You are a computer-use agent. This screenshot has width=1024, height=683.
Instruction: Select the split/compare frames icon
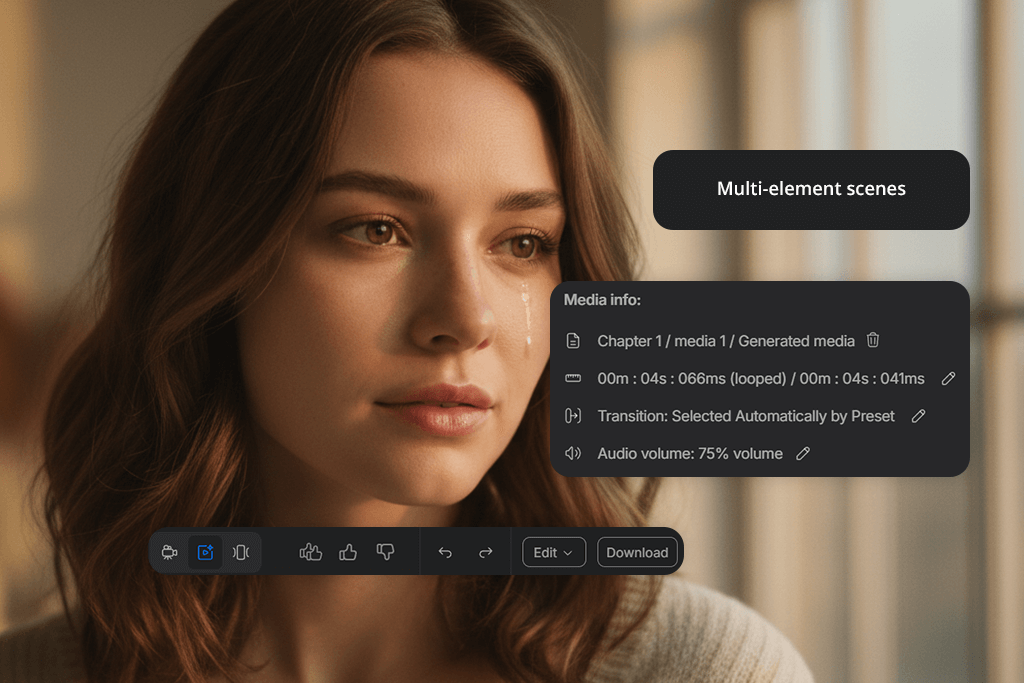pyautogui.click(x=241, y=552)
